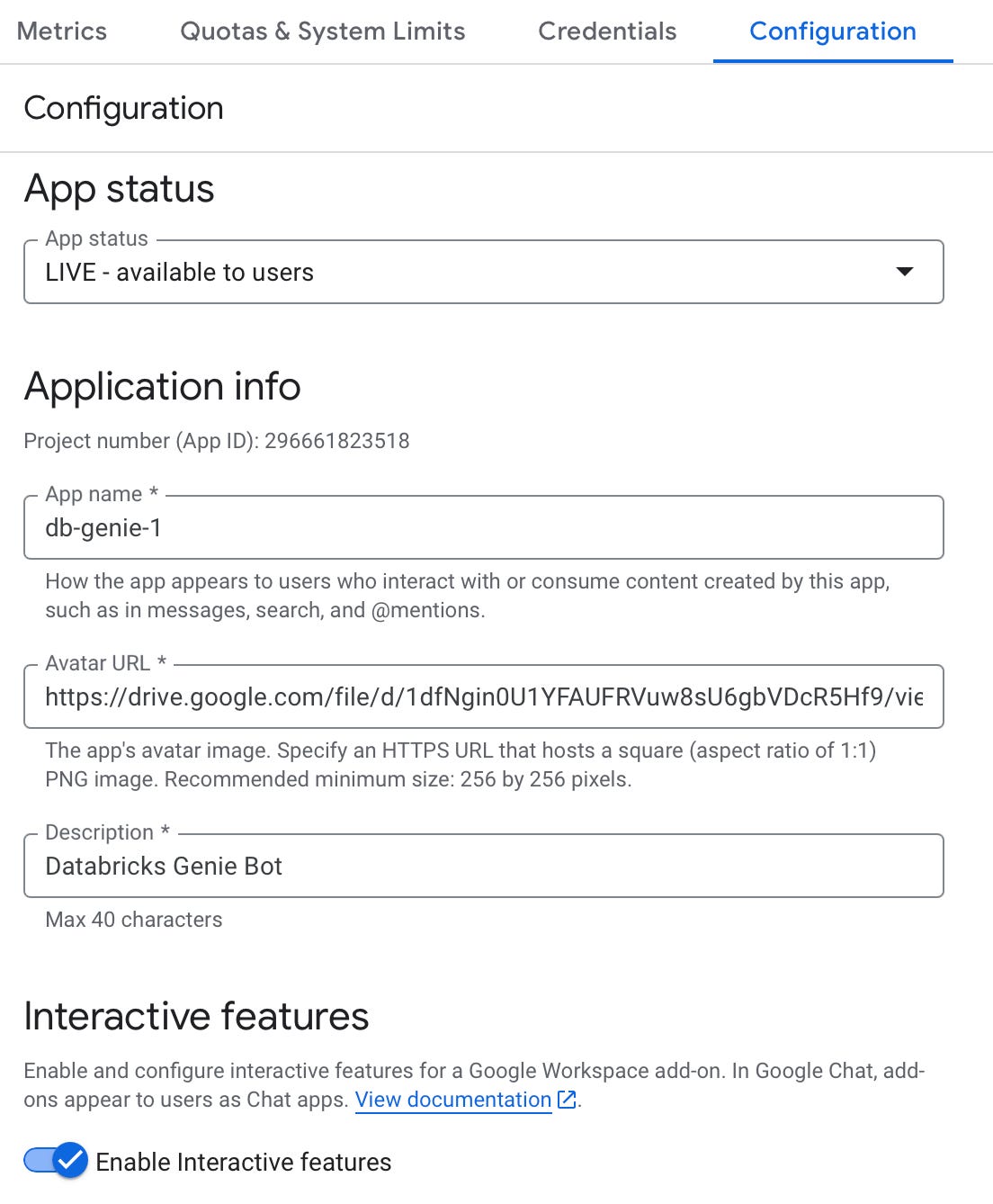Click the App status dropdown arrow

(905, 272)
